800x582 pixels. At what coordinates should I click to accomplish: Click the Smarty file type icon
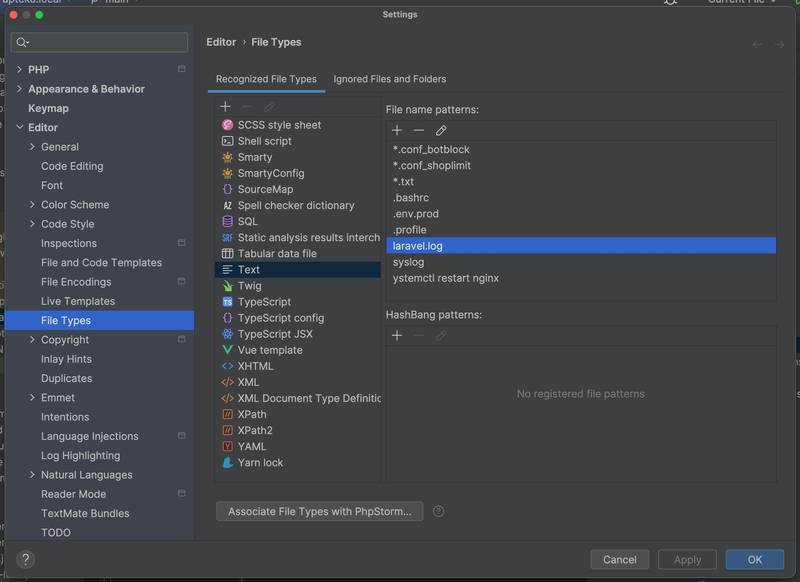228,157
